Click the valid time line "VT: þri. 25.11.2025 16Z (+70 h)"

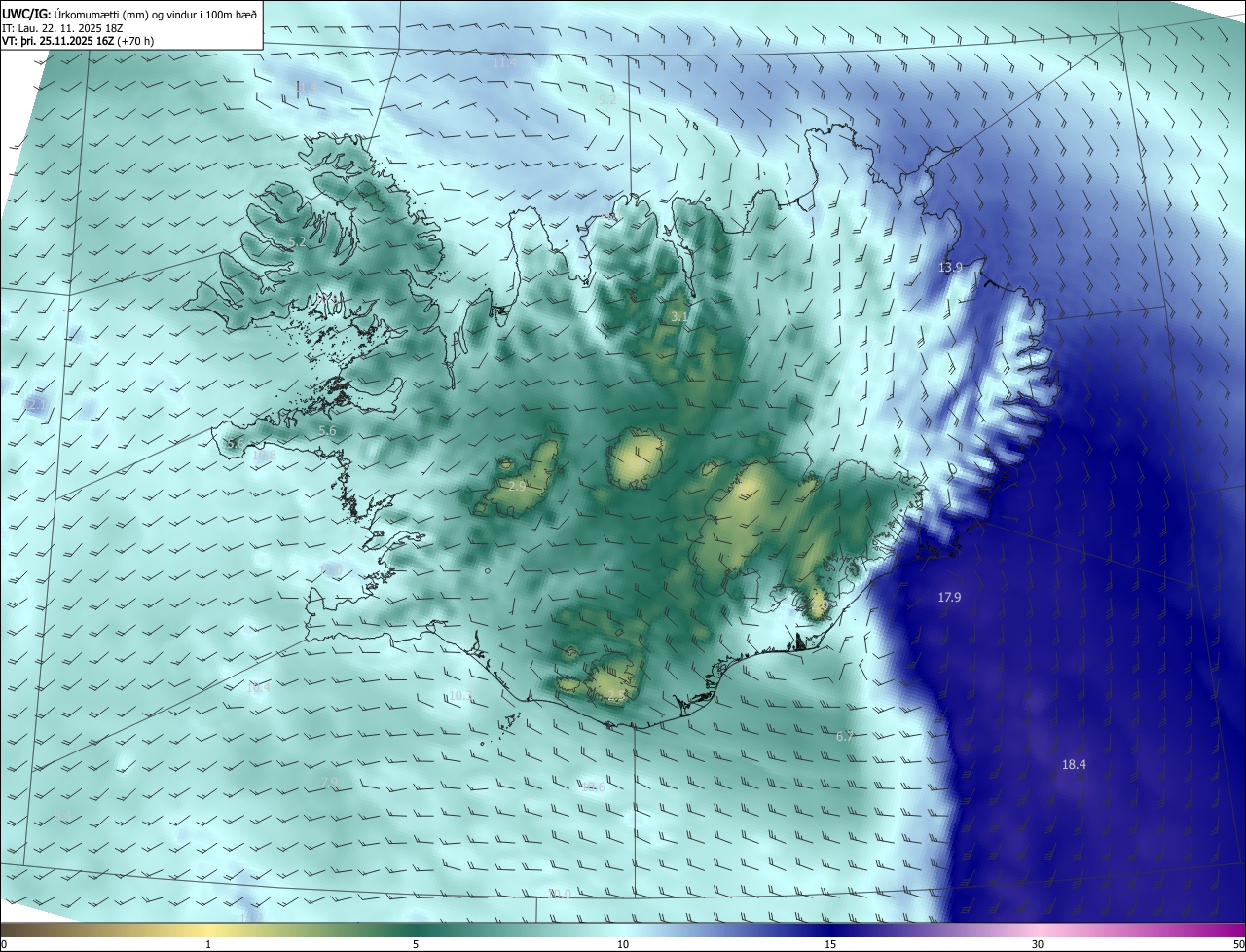(x=78, y=41)
